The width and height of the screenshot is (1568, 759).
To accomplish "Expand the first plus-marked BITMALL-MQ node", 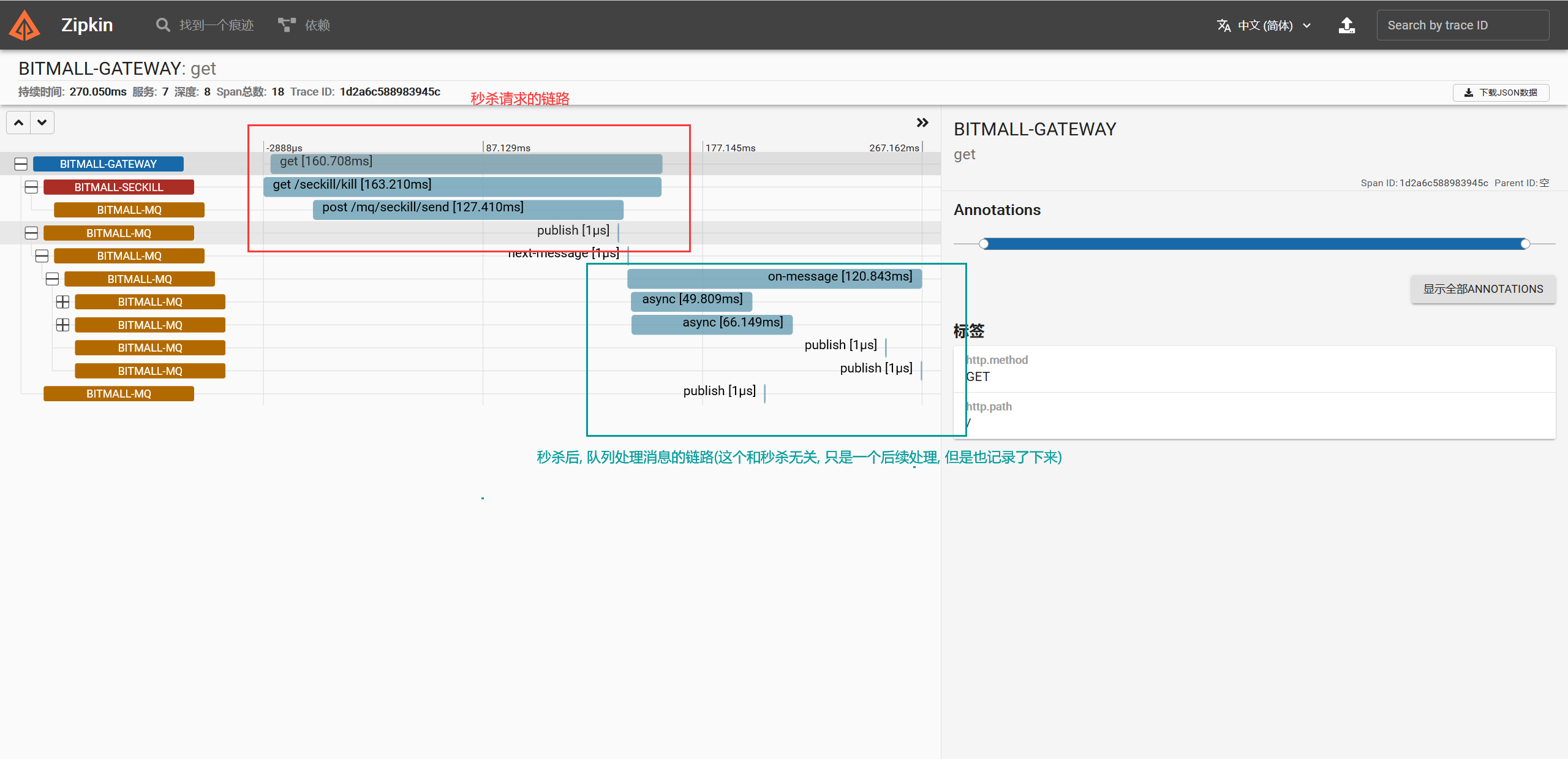I will point(62,302).
